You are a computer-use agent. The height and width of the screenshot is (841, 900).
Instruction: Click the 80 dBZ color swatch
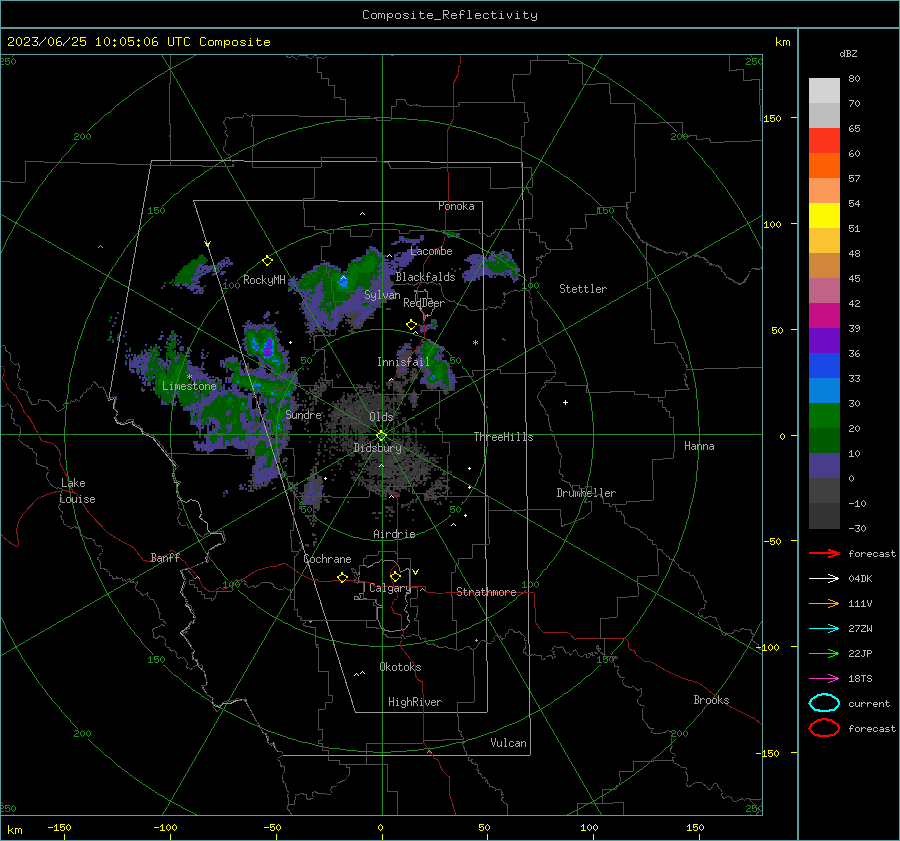pyautogui.click(x=824, y=91)
